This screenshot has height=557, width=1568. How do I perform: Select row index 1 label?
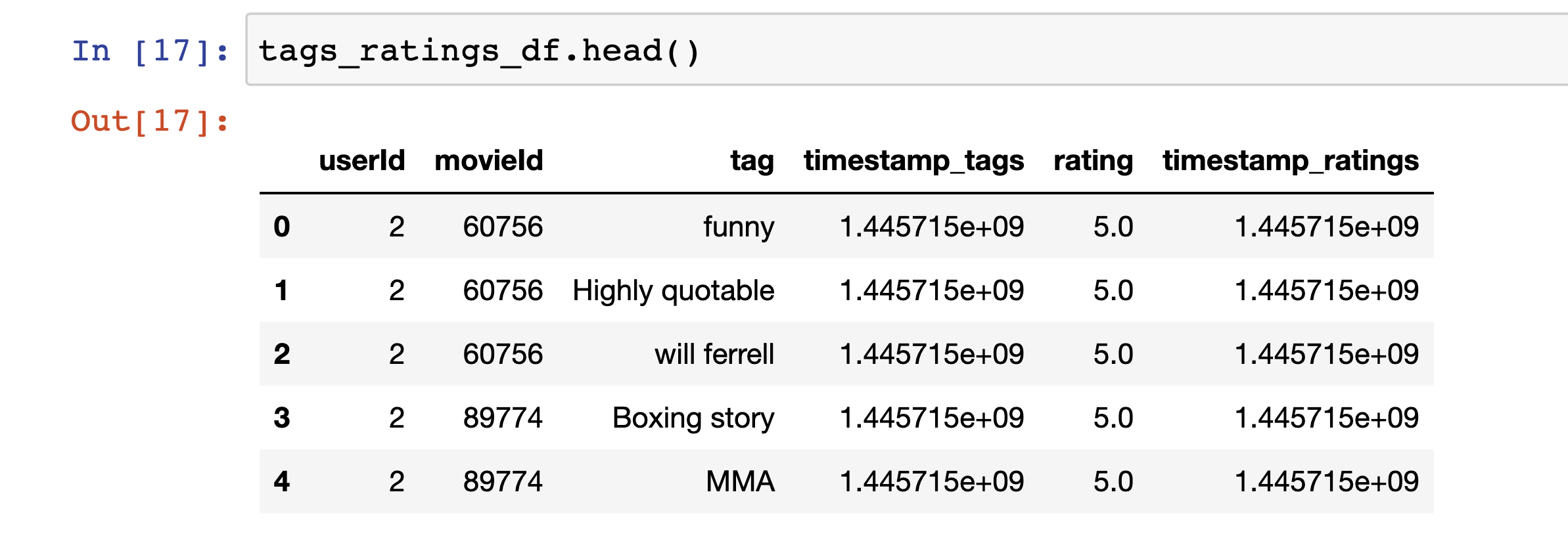[x=282, y=290]
